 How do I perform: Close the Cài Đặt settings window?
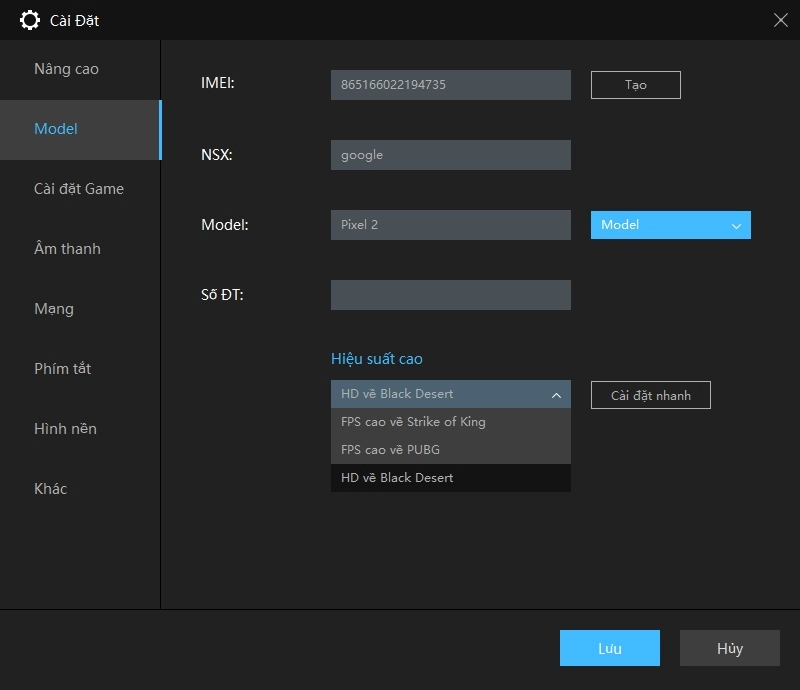(x=780, y=20)
